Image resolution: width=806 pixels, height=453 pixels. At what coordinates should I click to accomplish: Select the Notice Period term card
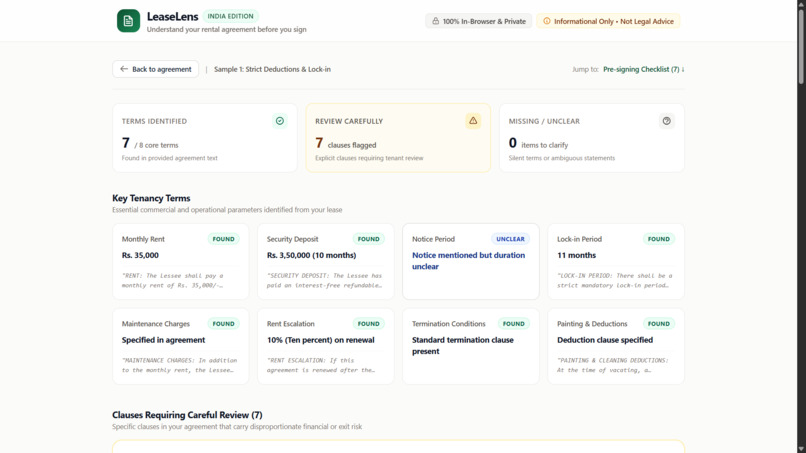pyautogui.click(x=471, y=261)
